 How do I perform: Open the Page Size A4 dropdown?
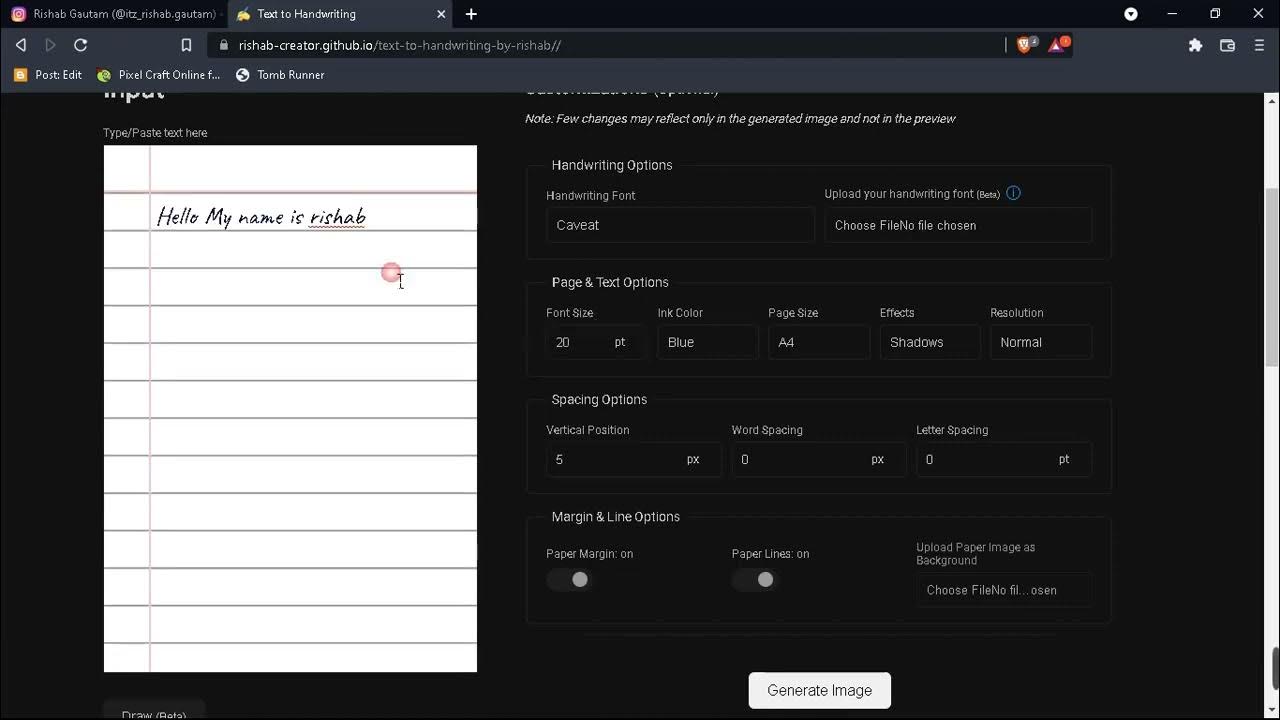(x=818, y=342)
